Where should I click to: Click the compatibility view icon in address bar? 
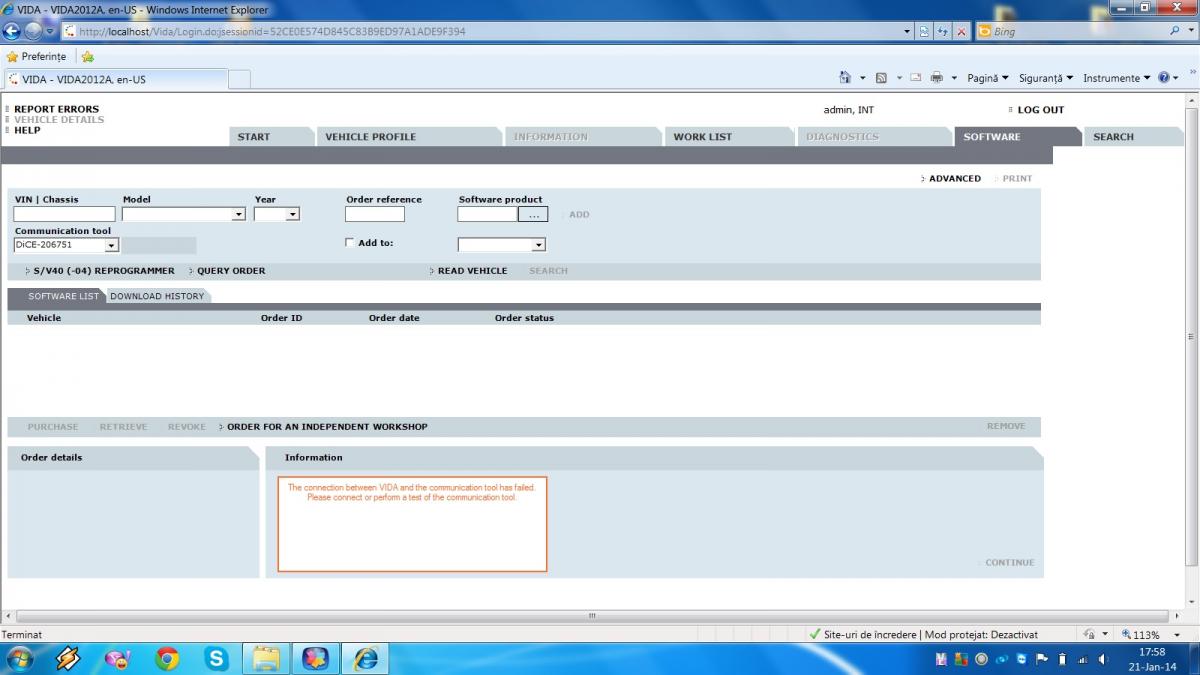924,31
